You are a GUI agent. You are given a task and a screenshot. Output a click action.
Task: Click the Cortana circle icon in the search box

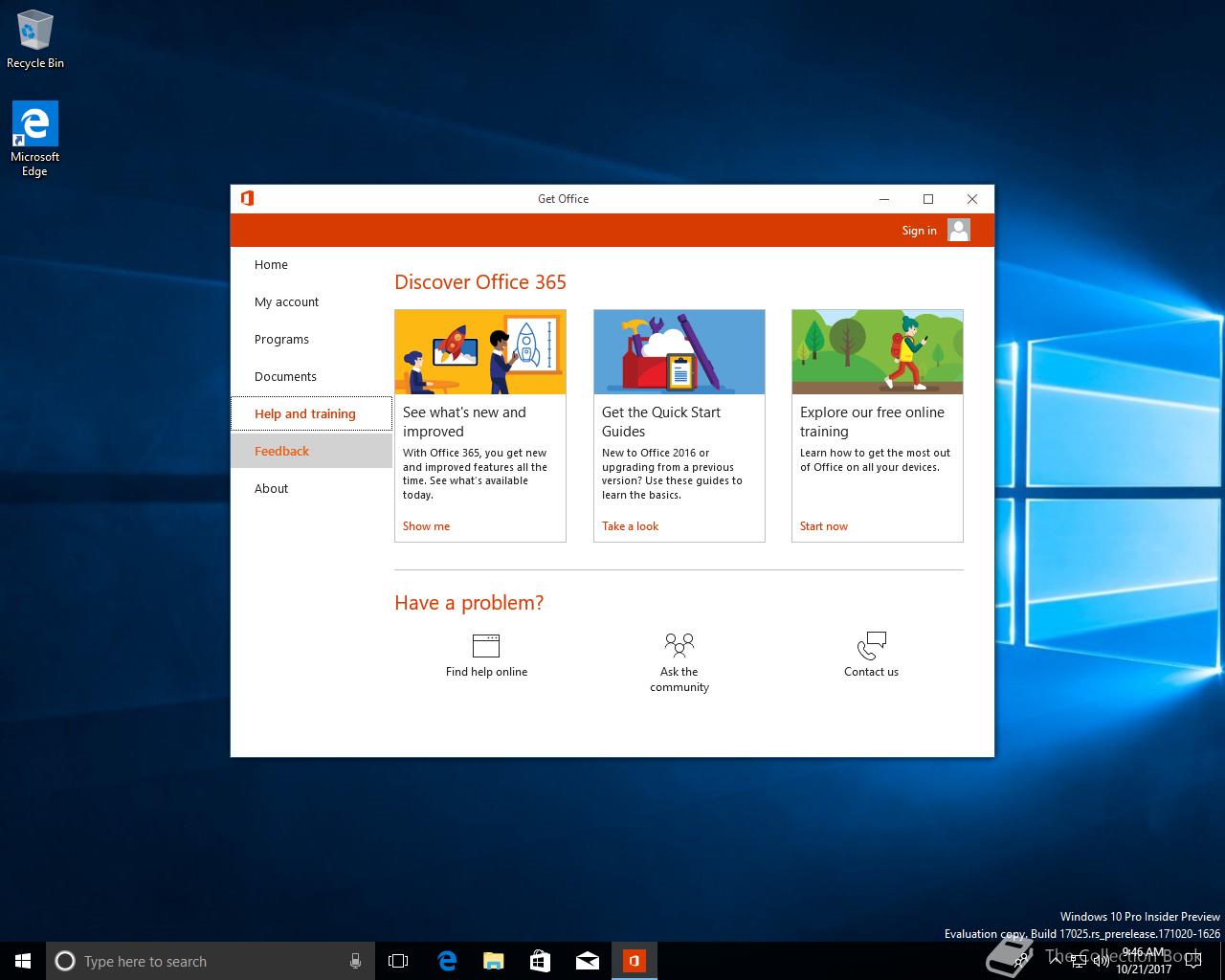point(65,961)
